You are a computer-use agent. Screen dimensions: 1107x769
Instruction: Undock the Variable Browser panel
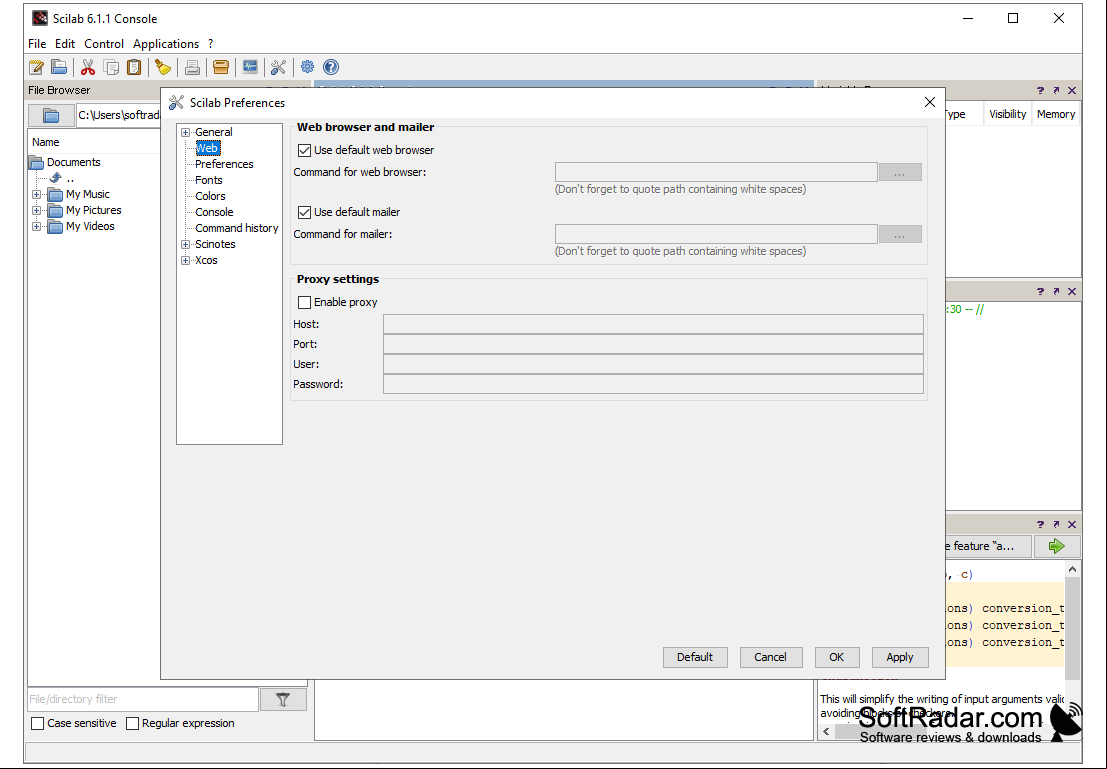(1056, 90)
